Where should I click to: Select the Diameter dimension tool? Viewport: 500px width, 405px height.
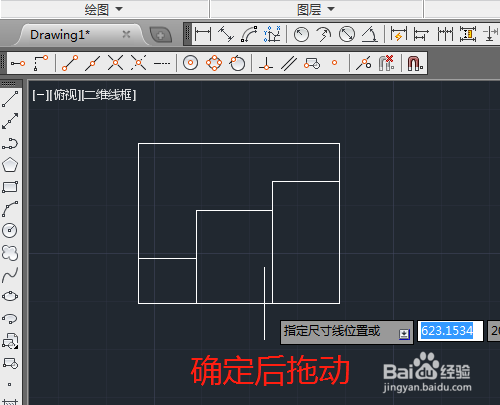pyautogui.click(x=347, y=34)
